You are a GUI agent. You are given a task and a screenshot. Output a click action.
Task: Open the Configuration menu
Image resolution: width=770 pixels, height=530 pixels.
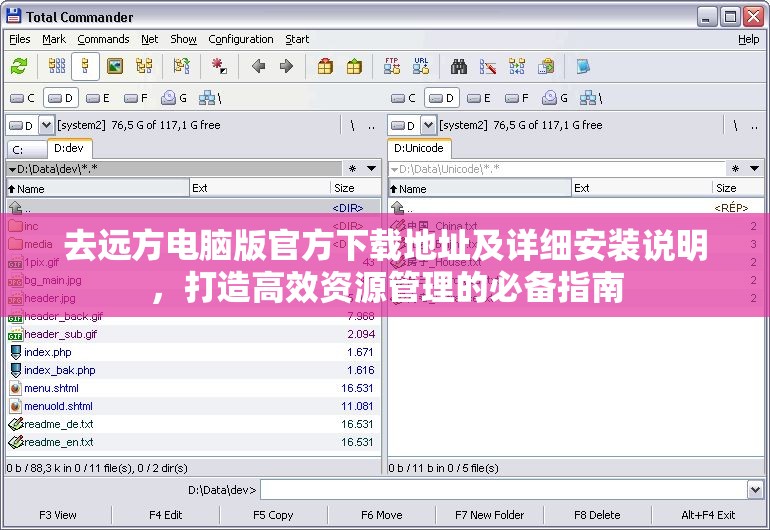click(x=241, y=39)
